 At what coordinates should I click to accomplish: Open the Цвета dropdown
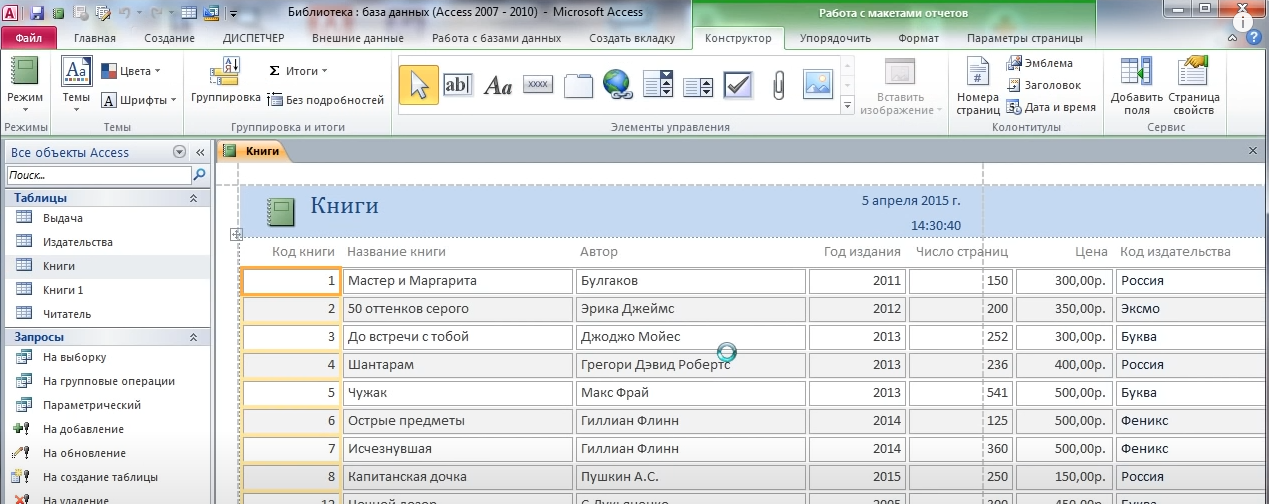pos(137,72)
